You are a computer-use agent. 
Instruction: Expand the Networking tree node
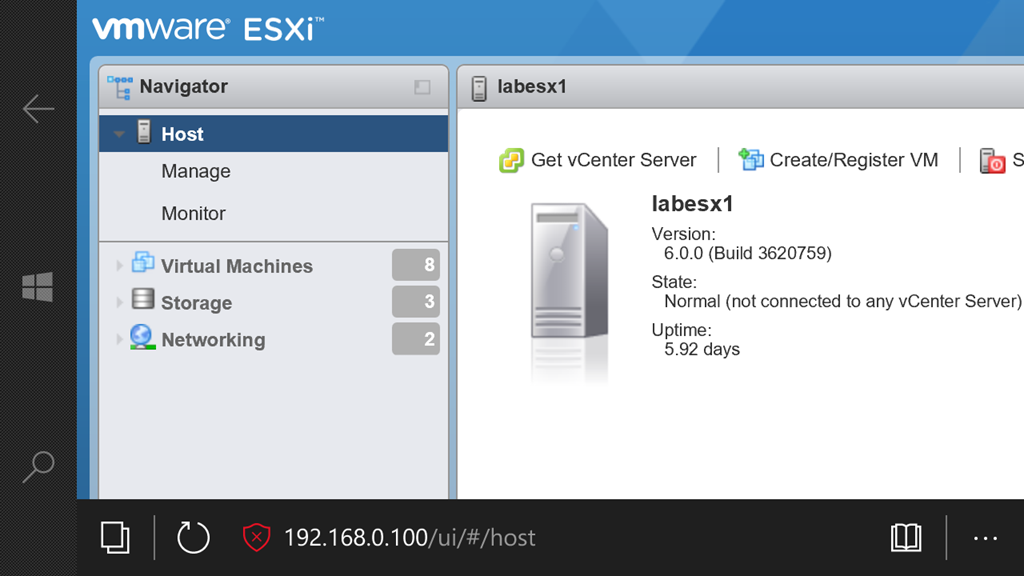pyautogui.click(x=119, y=339)
